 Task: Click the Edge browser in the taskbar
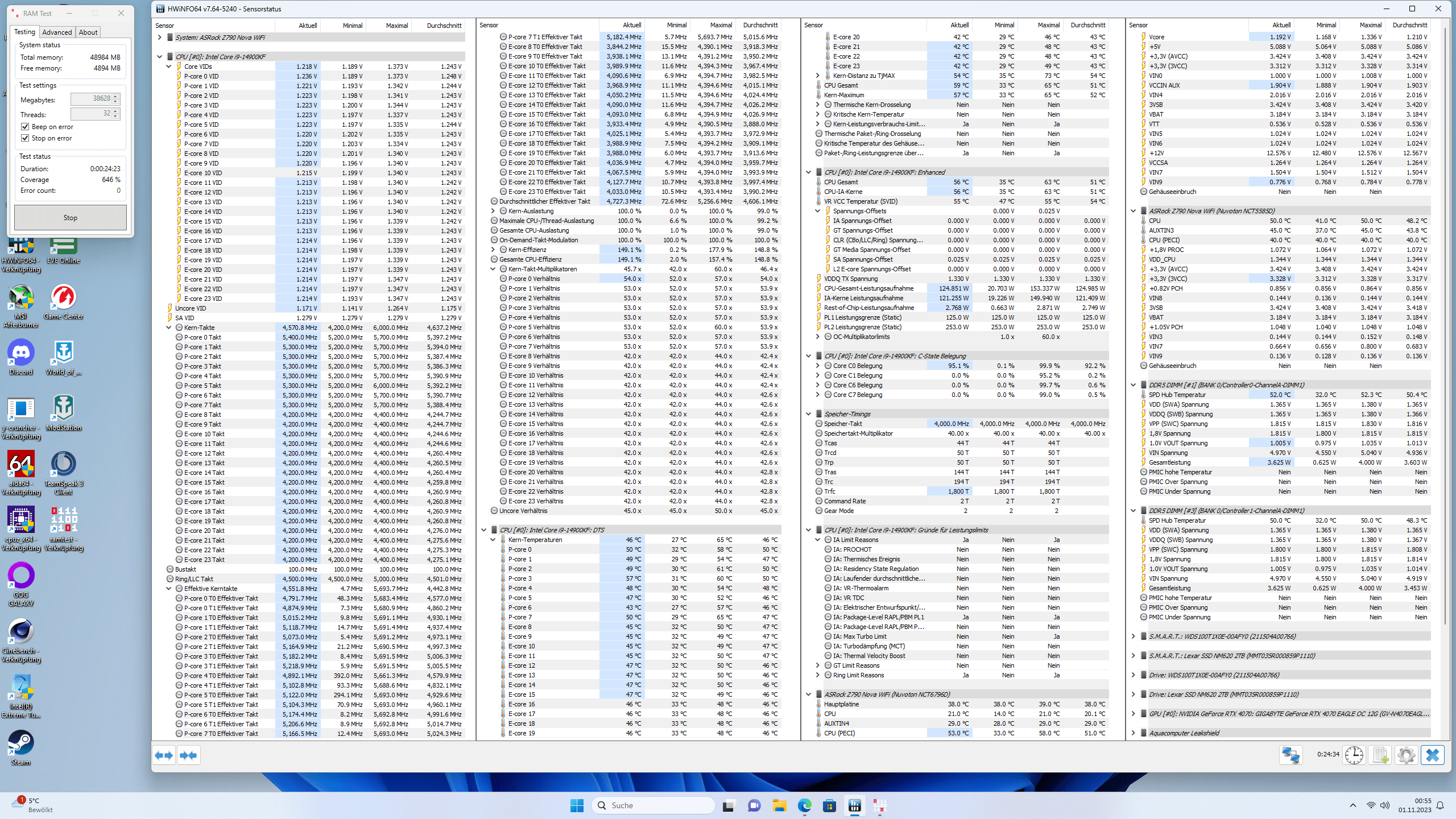point(804,805)
